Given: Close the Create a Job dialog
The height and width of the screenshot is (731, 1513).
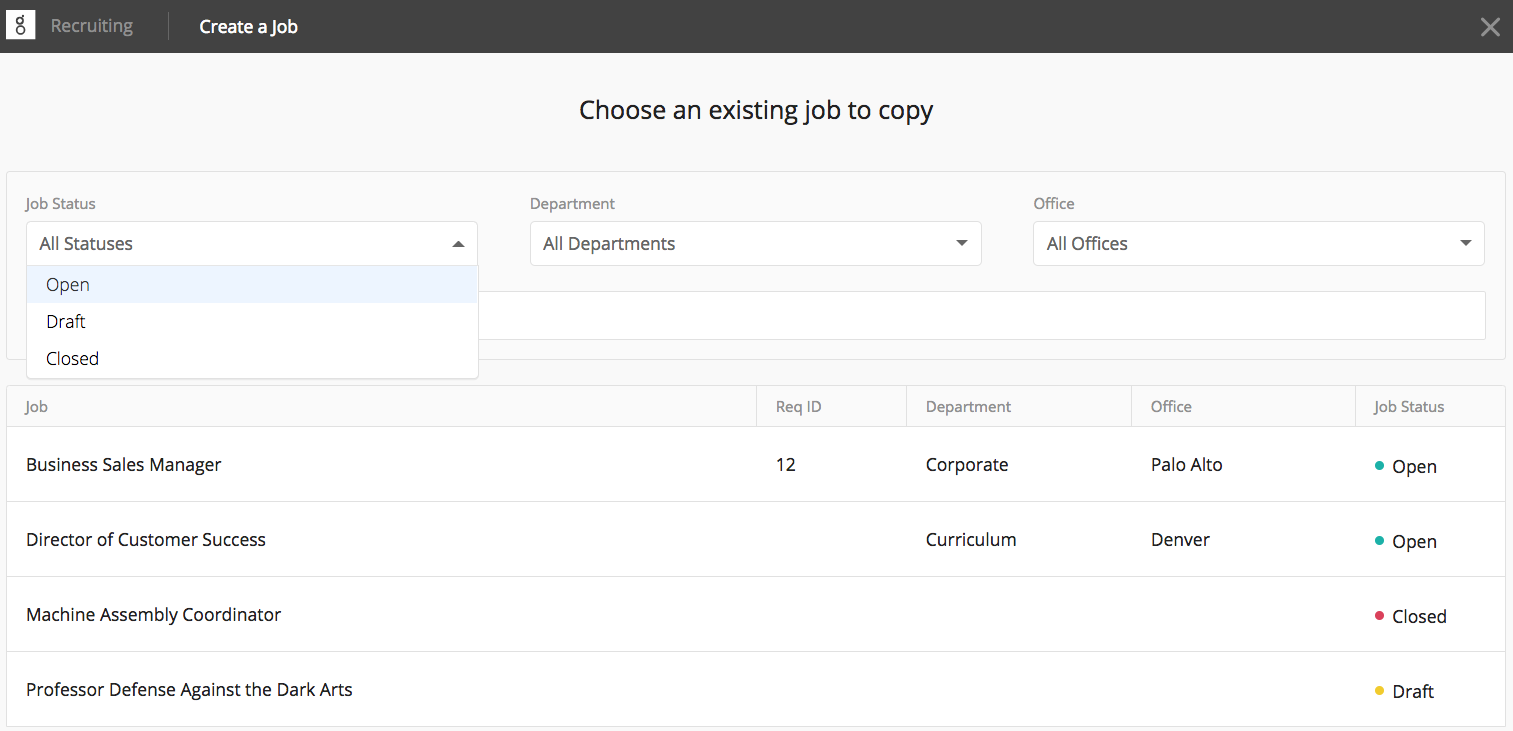Looking at the screenshot, I should pos(1490,27).
